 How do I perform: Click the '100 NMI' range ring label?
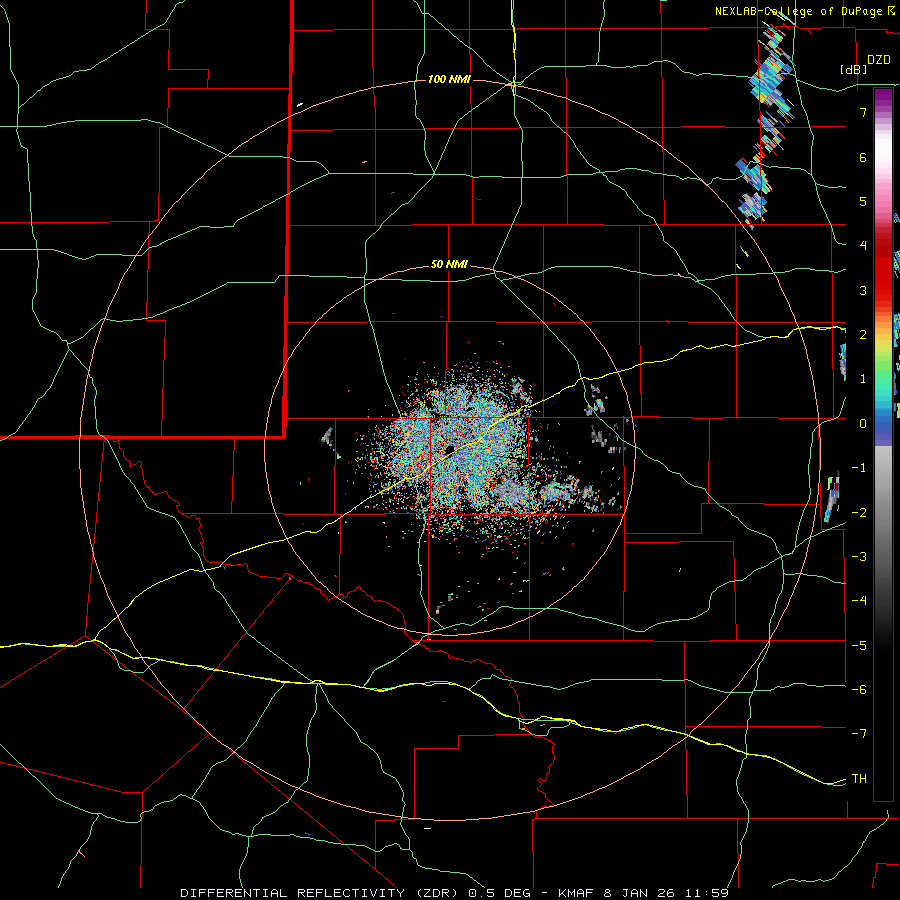[x=449, y=79]
